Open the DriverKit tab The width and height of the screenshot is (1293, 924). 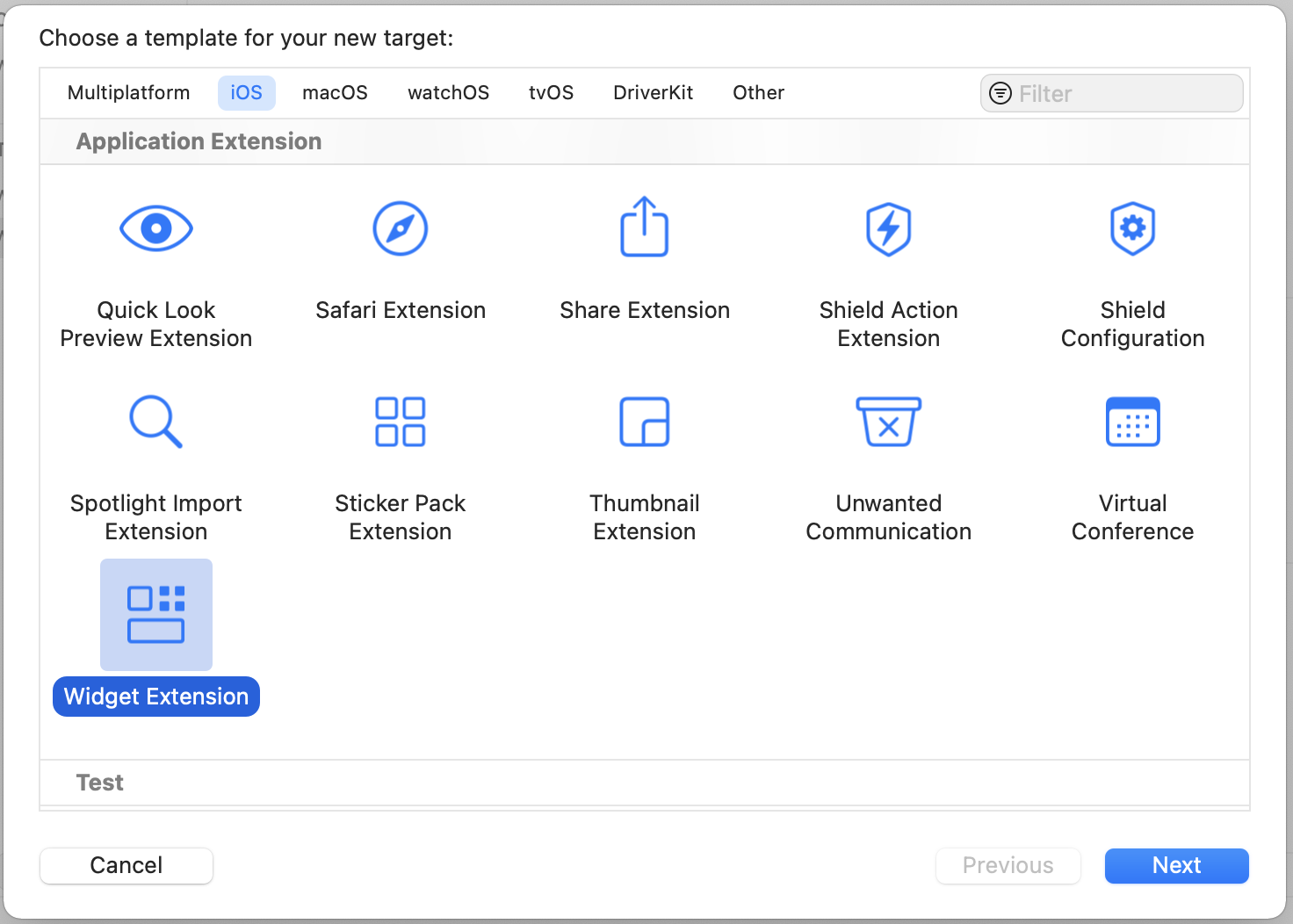click(x=653, y=93)
